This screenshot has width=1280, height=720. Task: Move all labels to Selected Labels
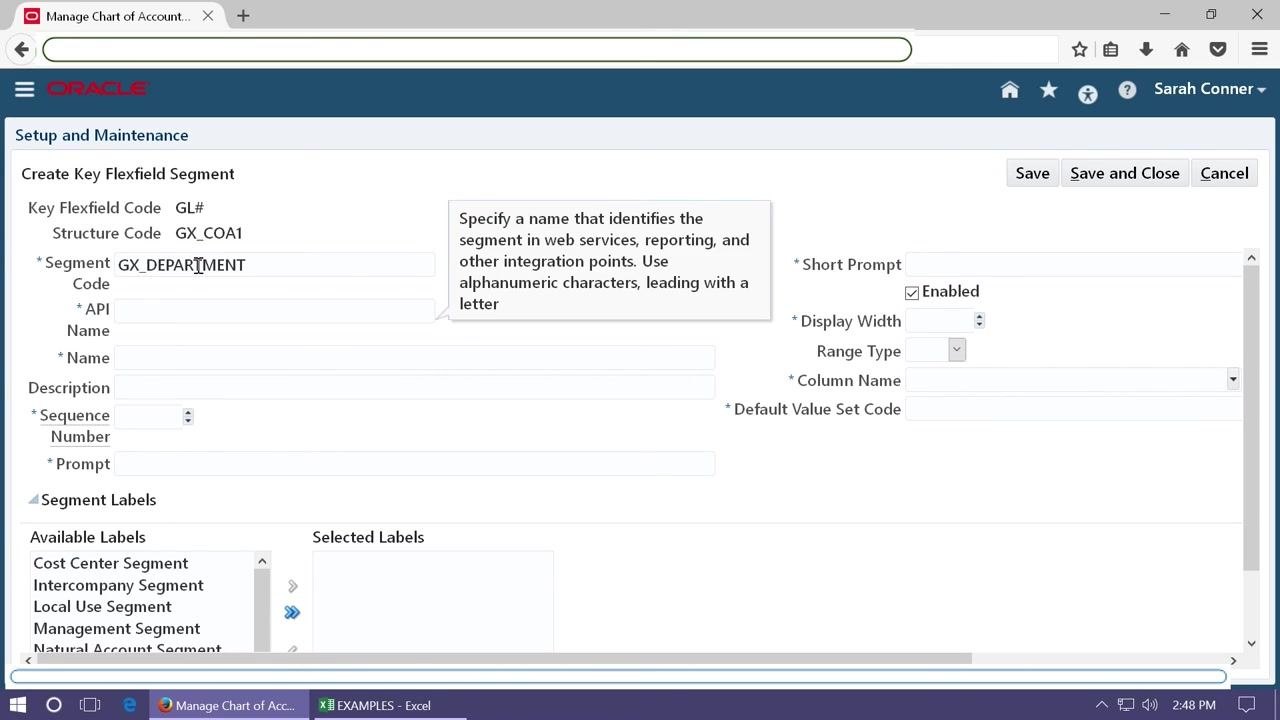pos(292,612)
